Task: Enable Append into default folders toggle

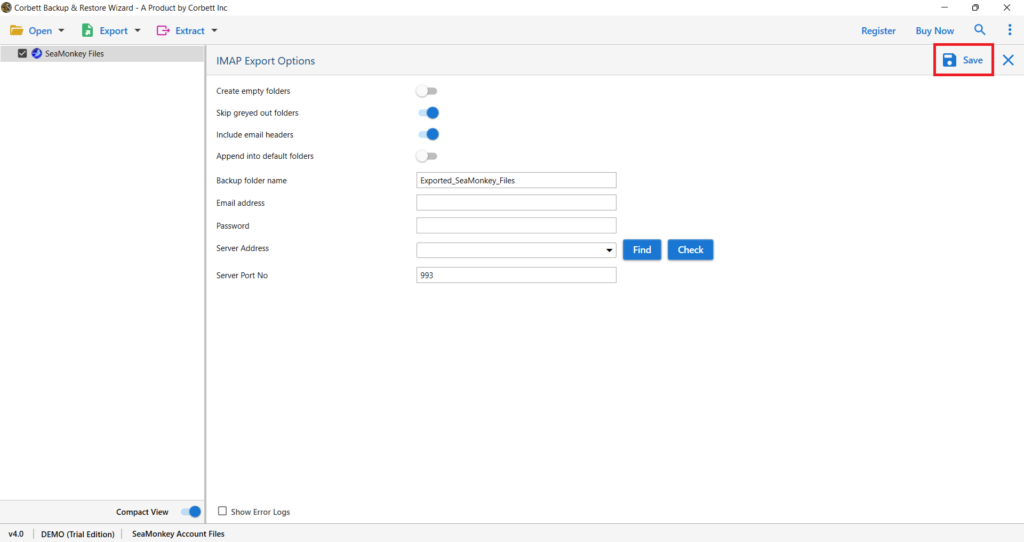Action: click(427, 156)
